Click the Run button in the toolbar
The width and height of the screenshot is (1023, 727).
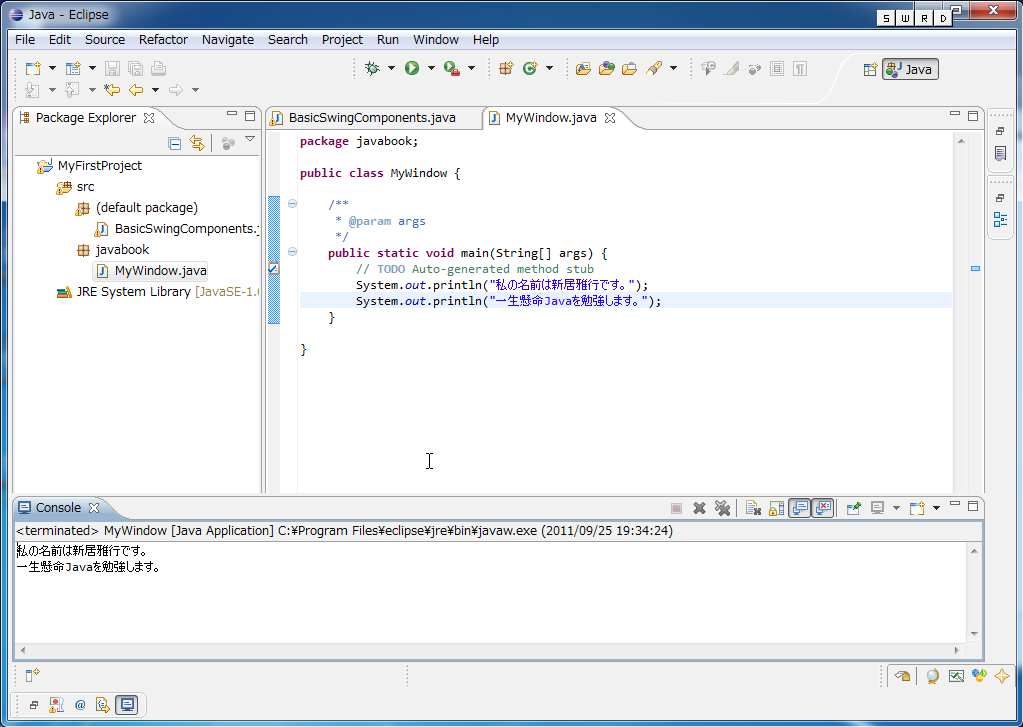(411, 68)
